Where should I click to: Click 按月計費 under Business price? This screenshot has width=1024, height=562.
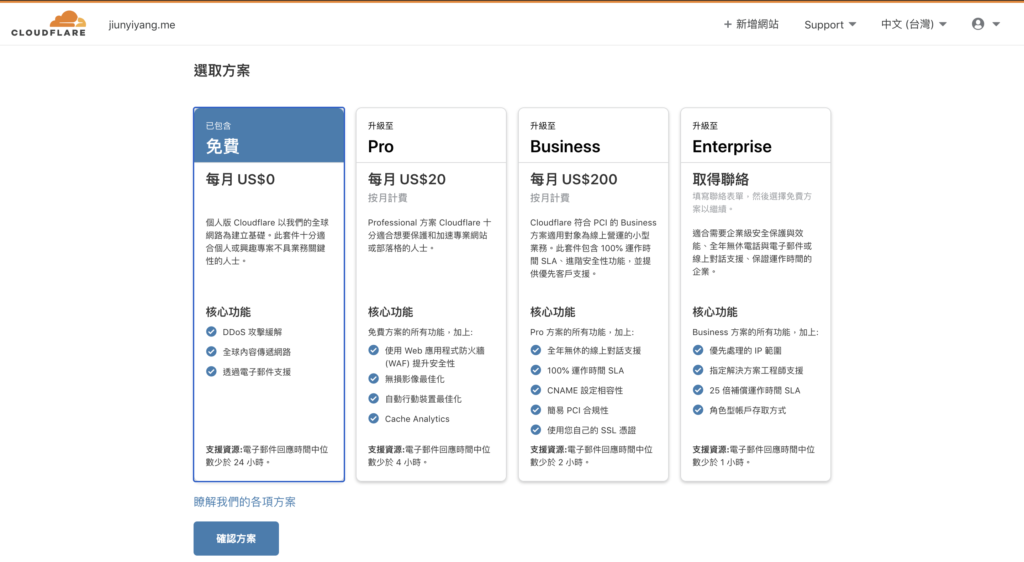point(549,198)
